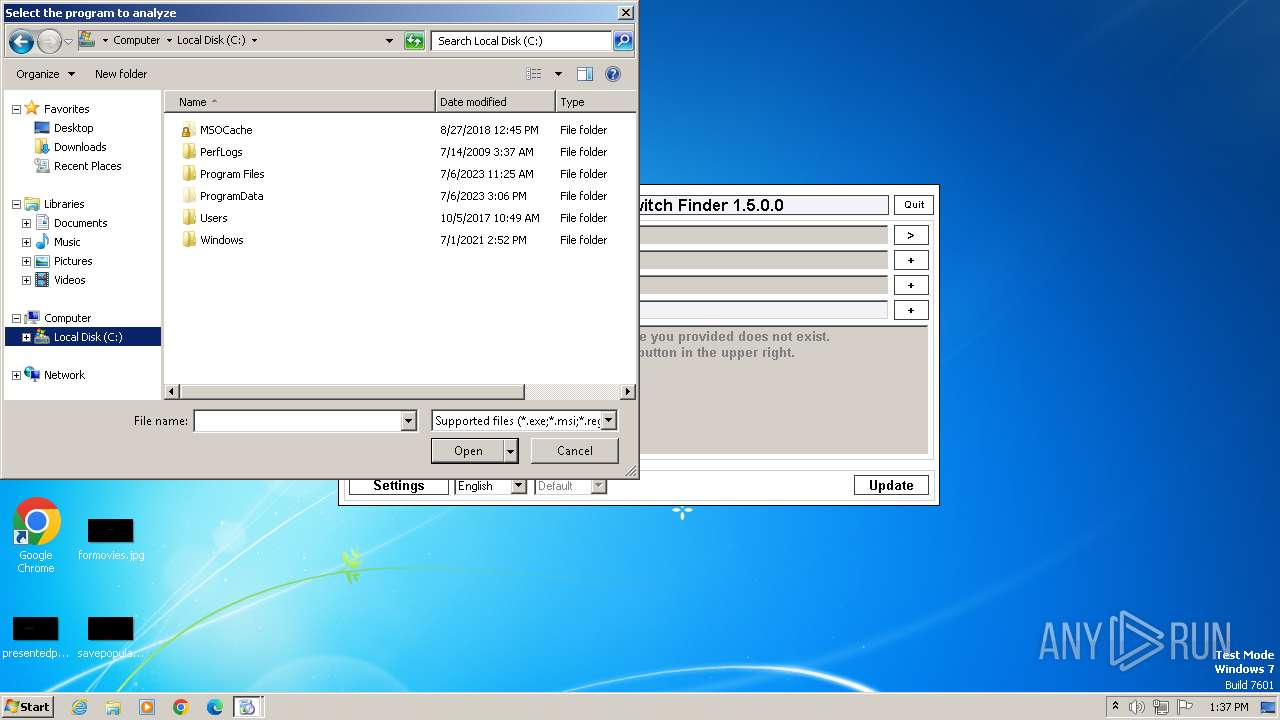Go back using the dialog's Back arrow
Image resolution: width=1280 pixels, height=720 pixels.
pyautogui.click(x=21, y=41)
